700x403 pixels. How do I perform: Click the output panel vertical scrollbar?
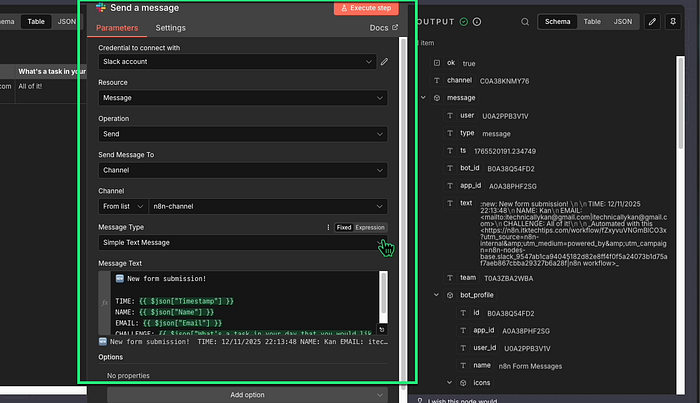tap(680, 103)
